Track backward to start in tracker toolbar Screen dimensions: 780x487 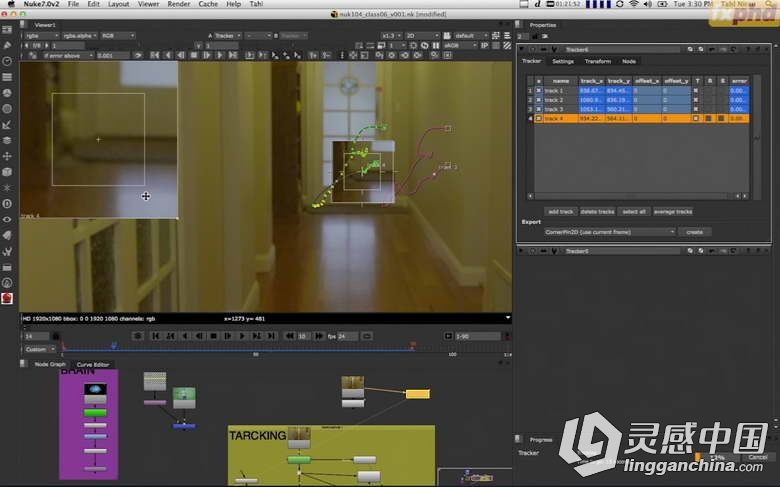coord(155,55)
